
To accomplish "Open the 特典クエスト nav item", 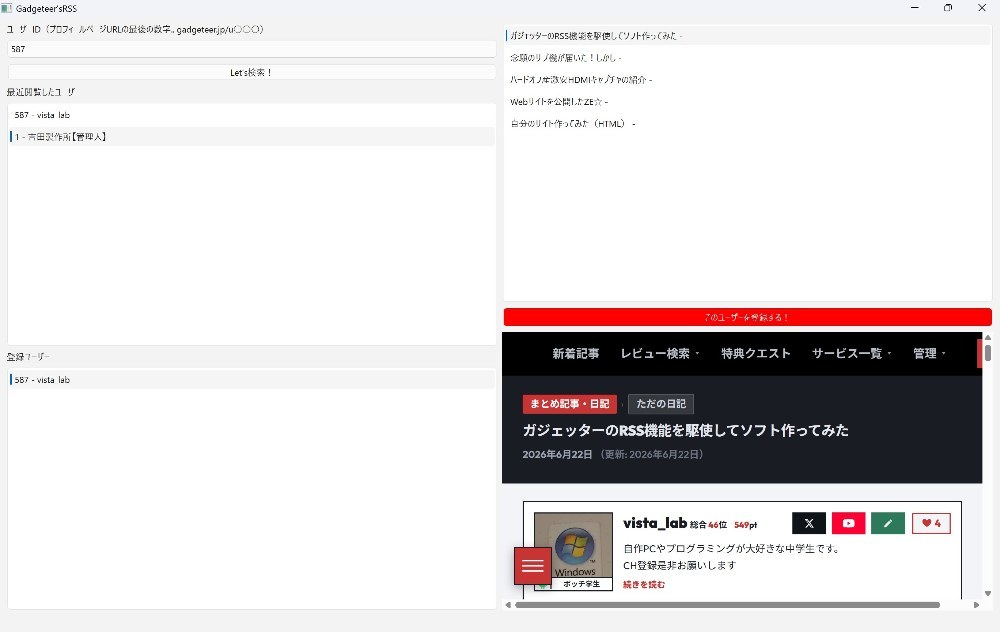I will click(756, 353).
